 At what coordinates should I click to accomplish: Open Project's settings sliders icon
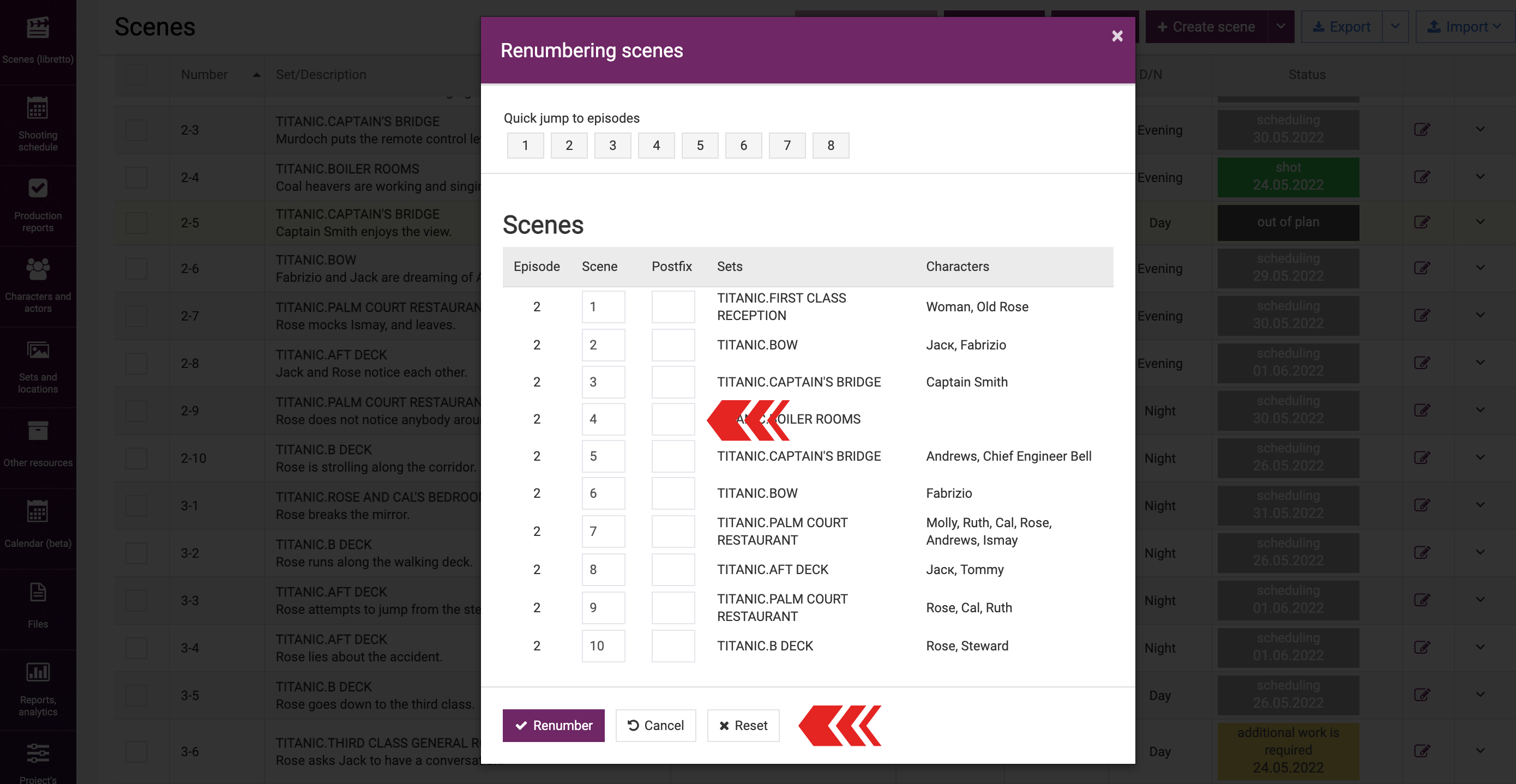38,753
